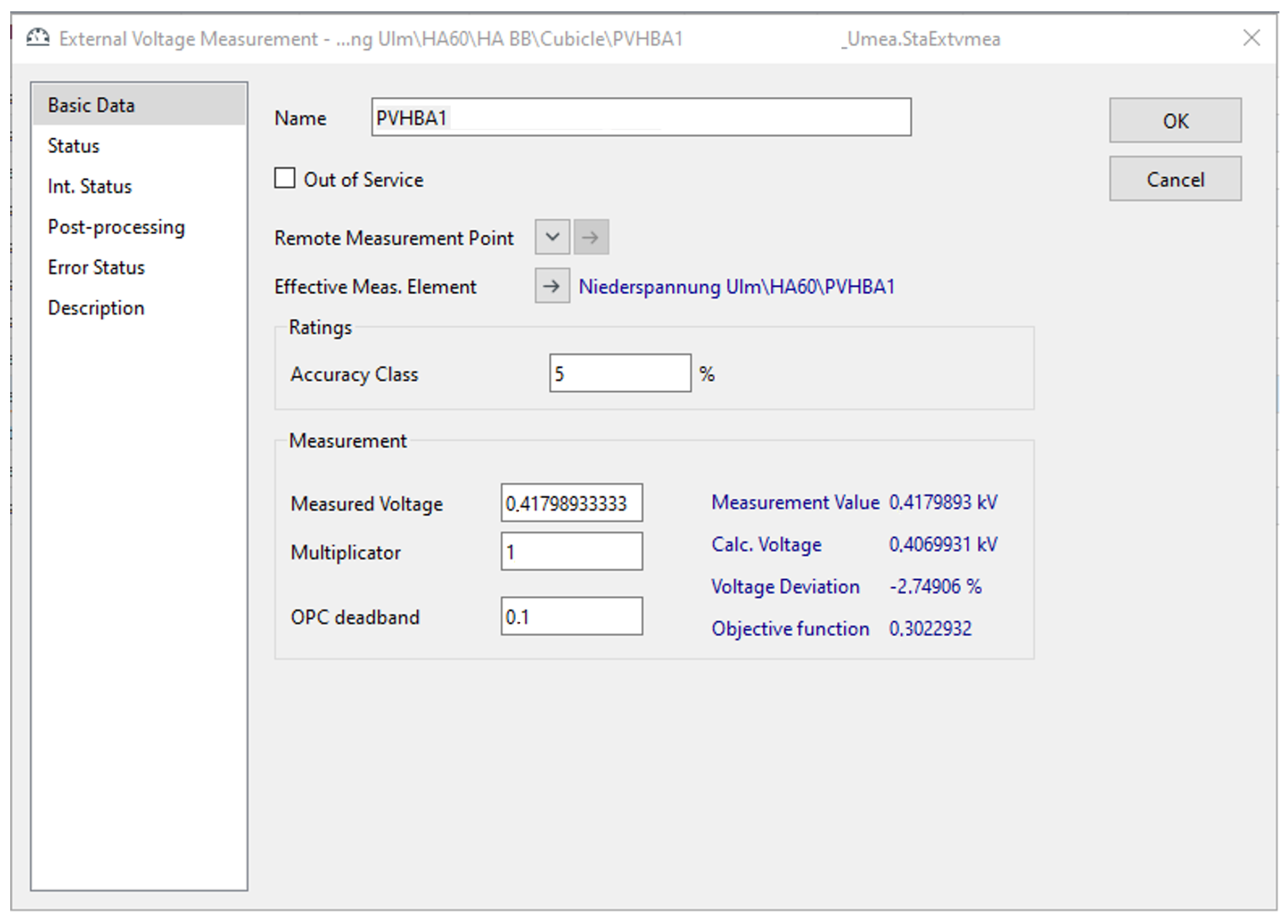Confirm the dialog with OK
The width and height of the screenshot is (1288, 924).
(x=1176, y=120)
